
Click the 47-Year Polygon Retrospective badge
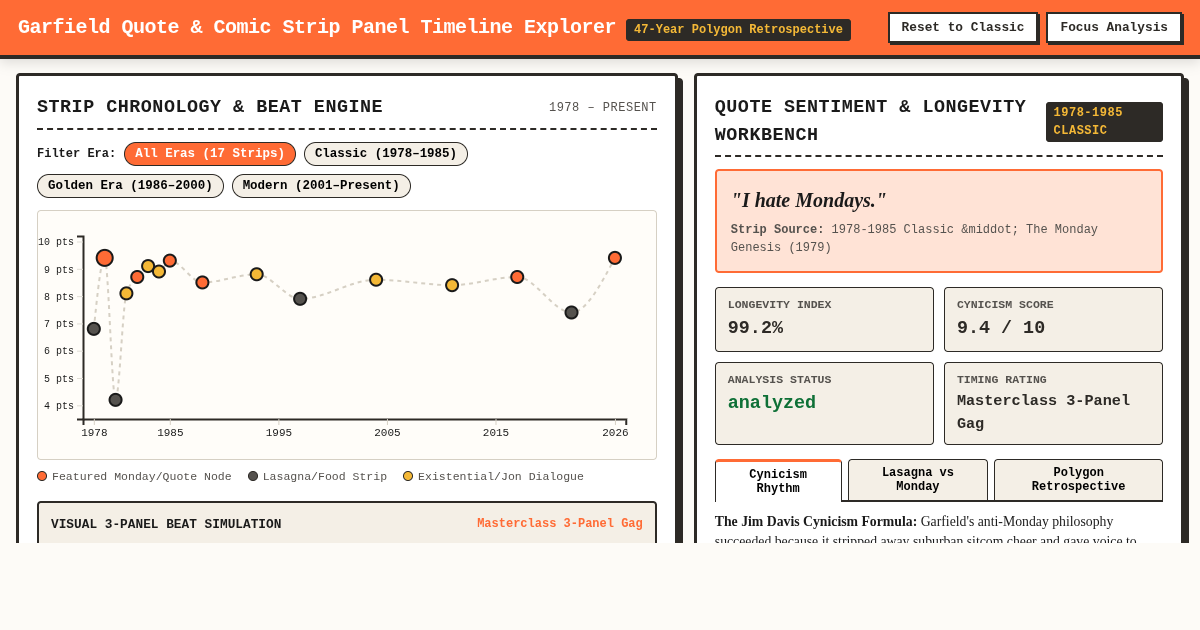(x=738, y=30)
